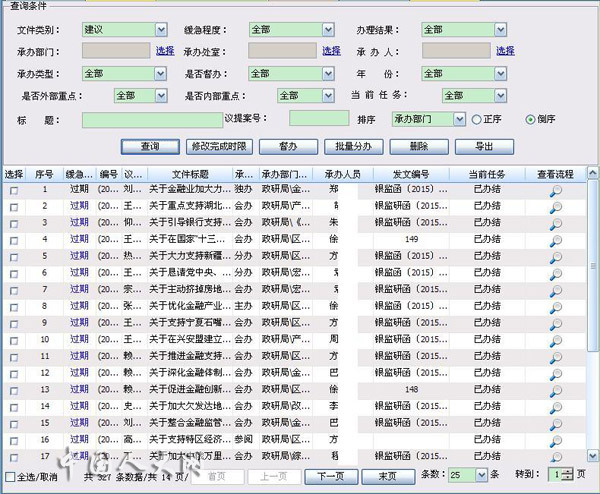The width and height of the screenshot is (600, 494).
Task: Click the 议提案号 input field
Action: [319, 118]
